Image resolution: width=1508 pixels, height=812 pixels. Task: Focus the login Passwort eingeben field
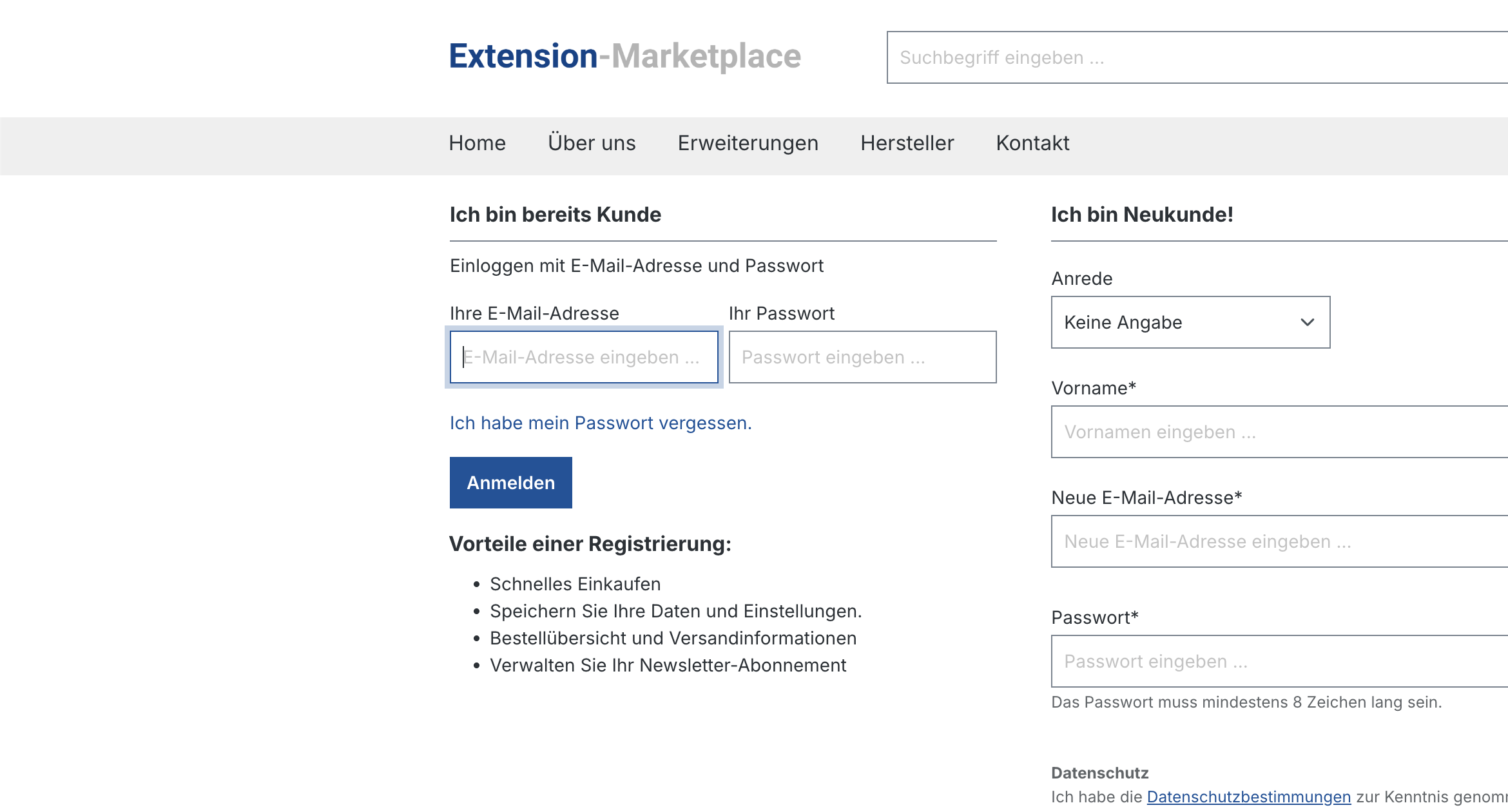tap(862, 357)
